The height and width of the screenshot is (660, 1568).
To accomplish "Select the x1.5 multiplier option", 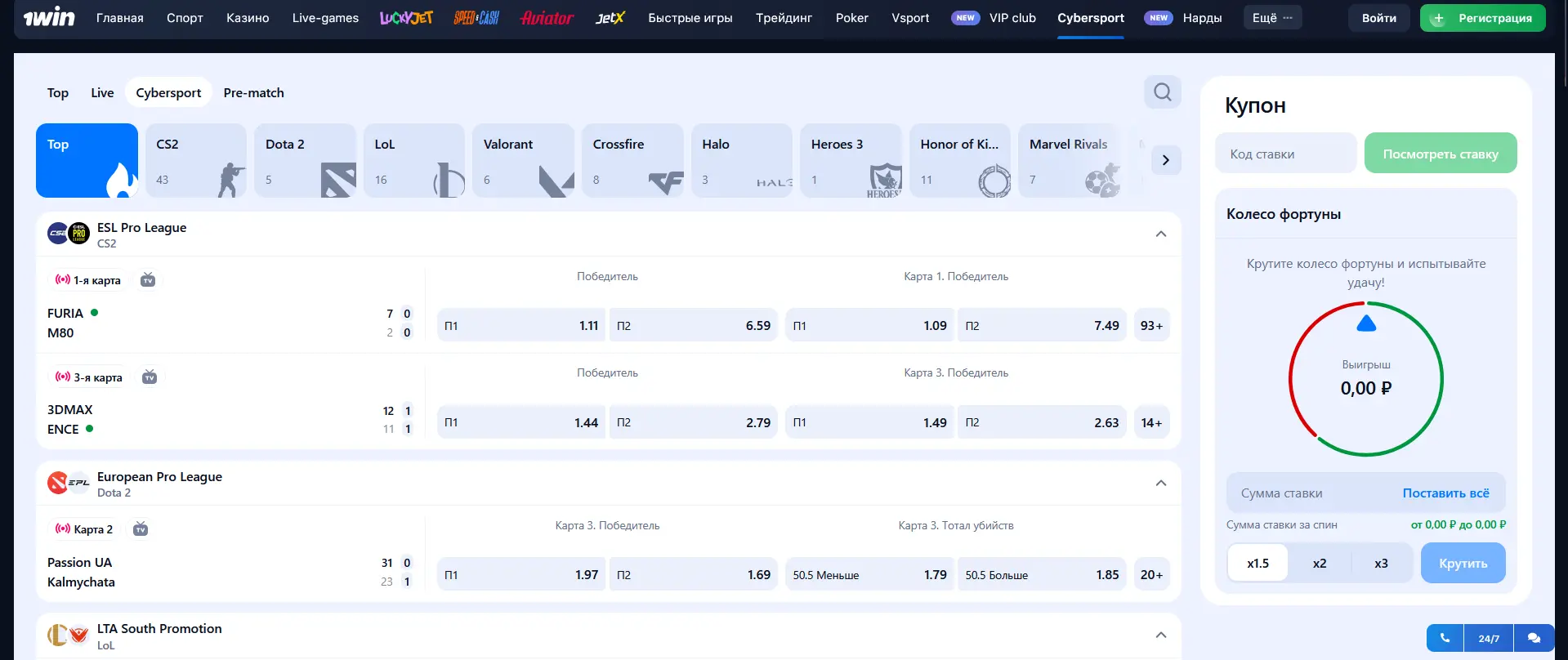I will coord(1258,563).
